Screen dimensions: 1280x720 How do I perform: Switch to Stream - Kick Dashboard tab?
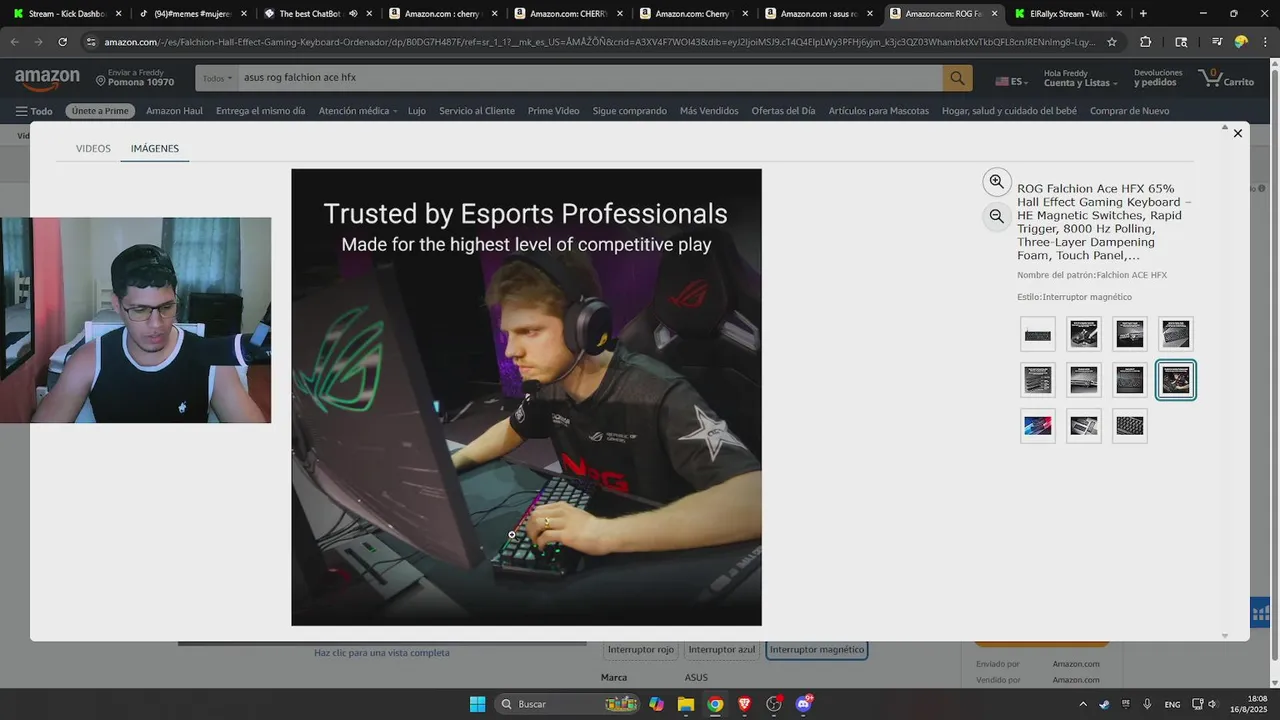[66, 14]
